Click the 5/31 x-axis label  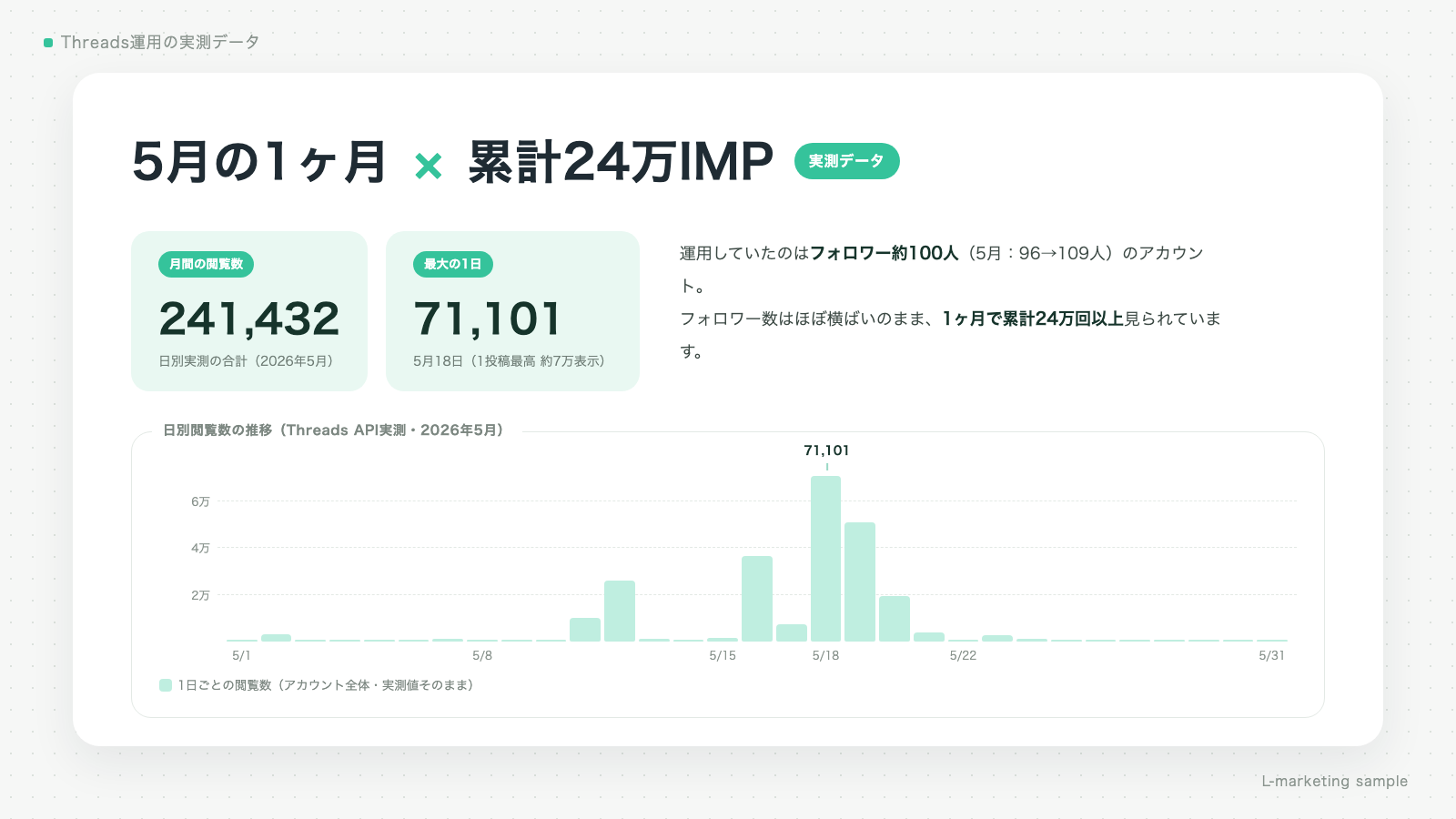tap(1271, 655)
